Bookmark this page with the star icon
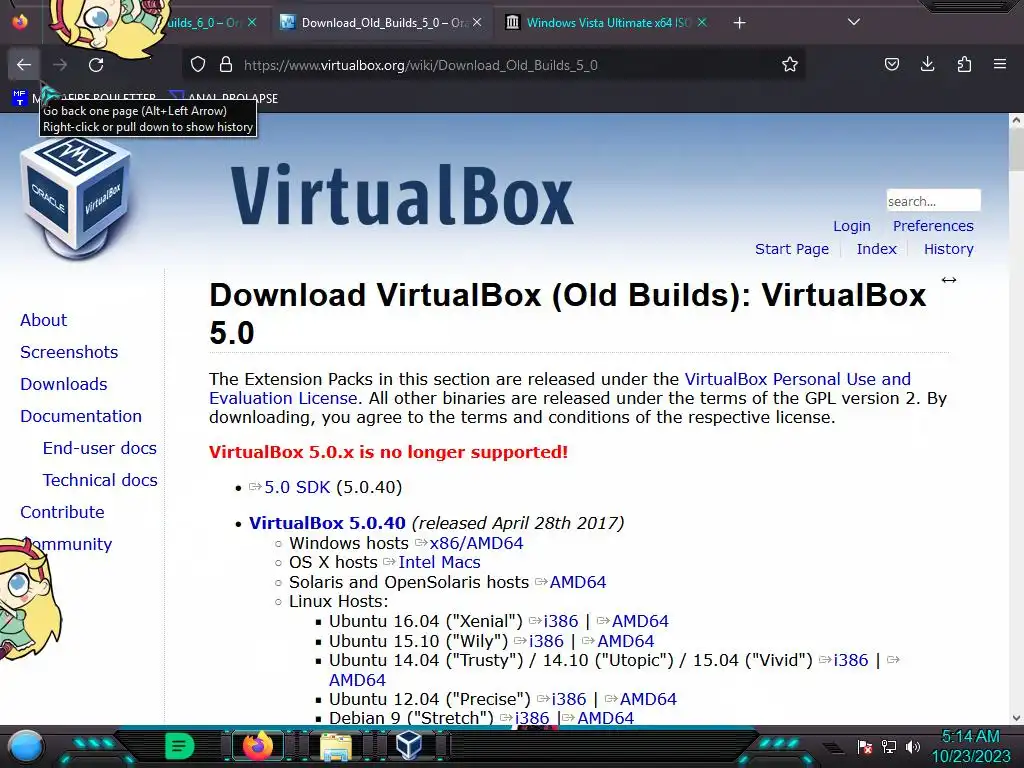This screenshot has height=768, width=1024. pos(790,65)
